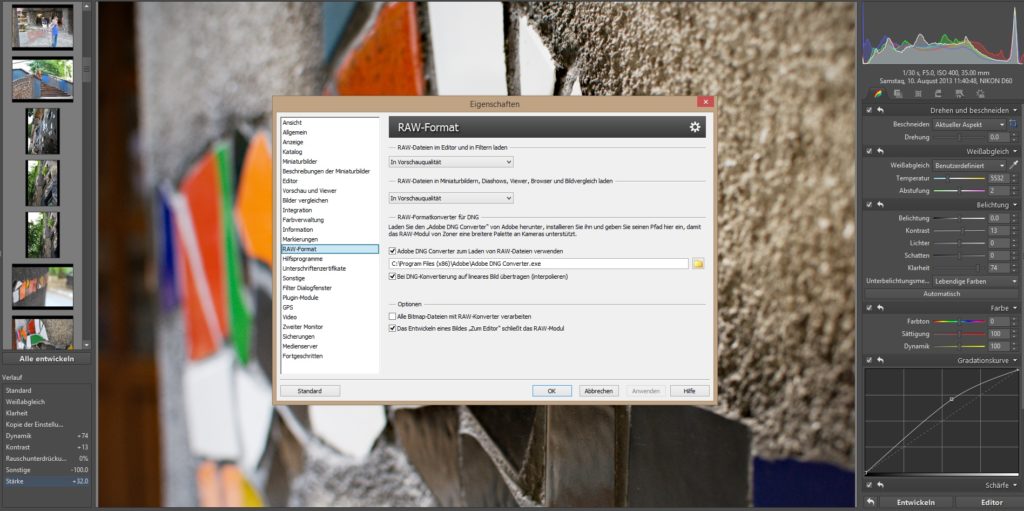1024x511 pixels.
Task: Open the RAW-Dateien im Editor quality dropdown
Action: pos(451,161)
